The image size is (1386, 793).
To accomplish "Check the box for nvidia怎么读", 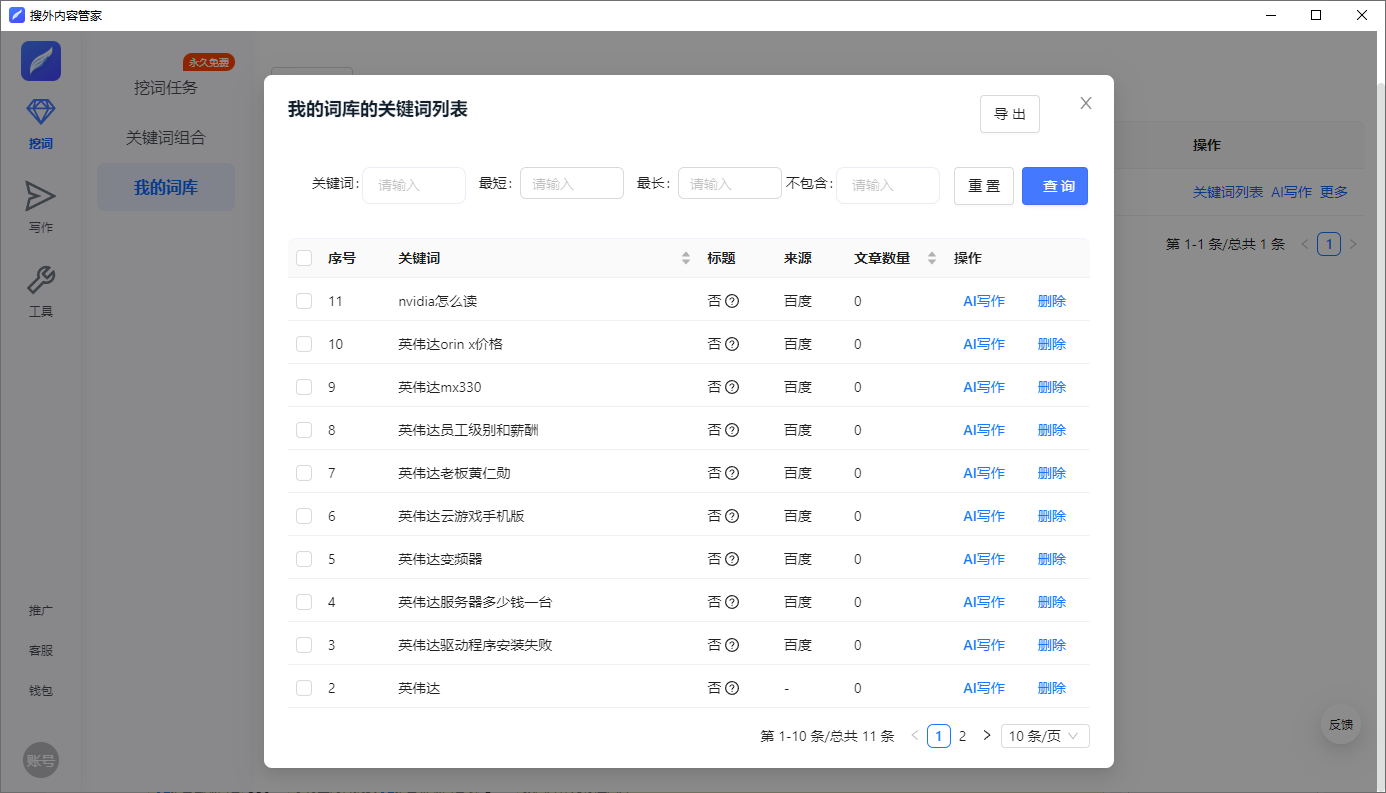I will click(x=304, y=301).
